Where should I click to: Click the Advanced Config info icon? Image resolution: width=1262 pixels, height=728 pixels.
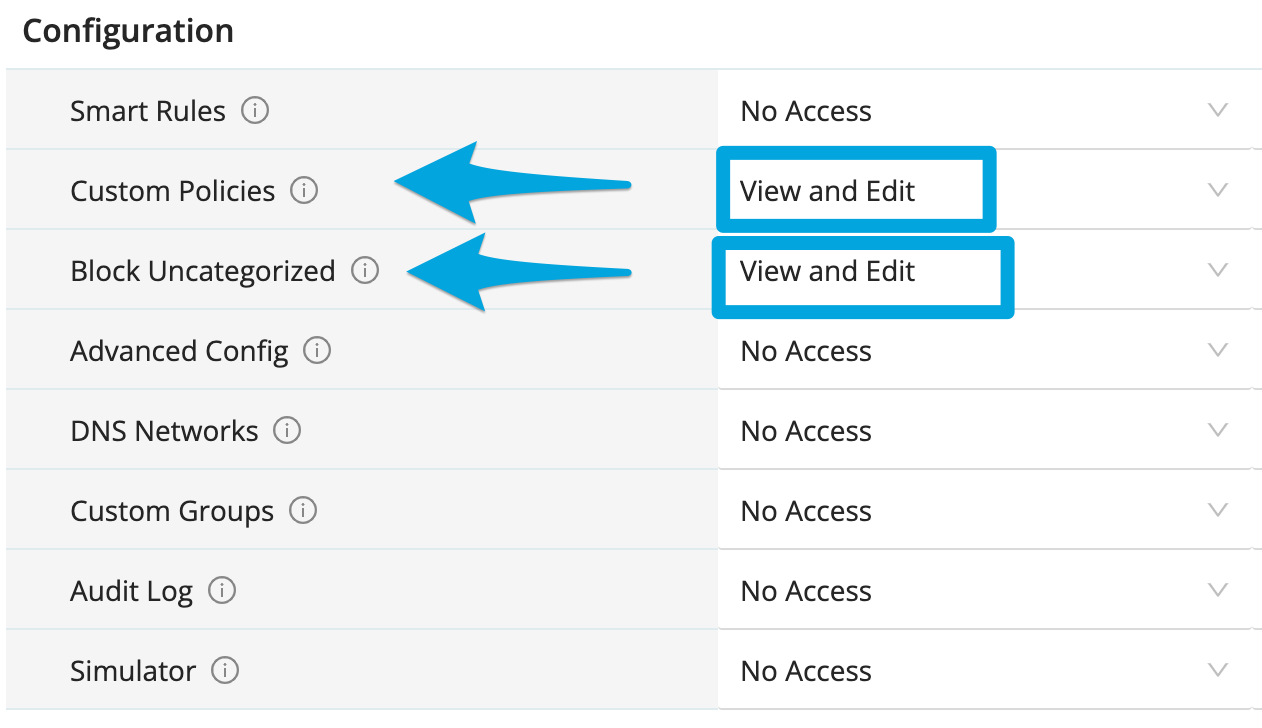(x=317, y=351)
